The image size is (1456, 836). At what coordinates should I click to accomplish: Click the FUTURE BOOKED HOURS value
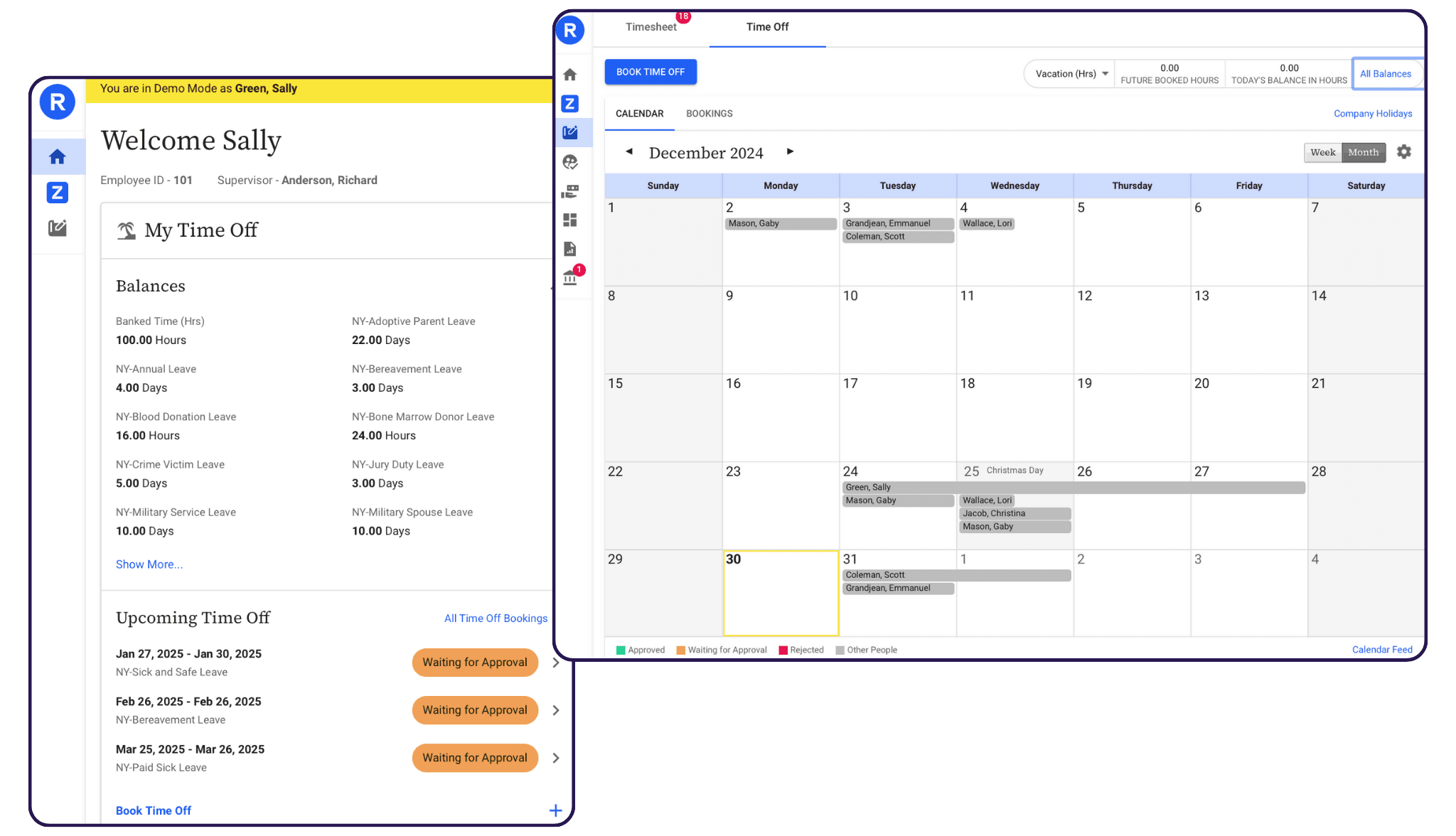pos(1169,68)
